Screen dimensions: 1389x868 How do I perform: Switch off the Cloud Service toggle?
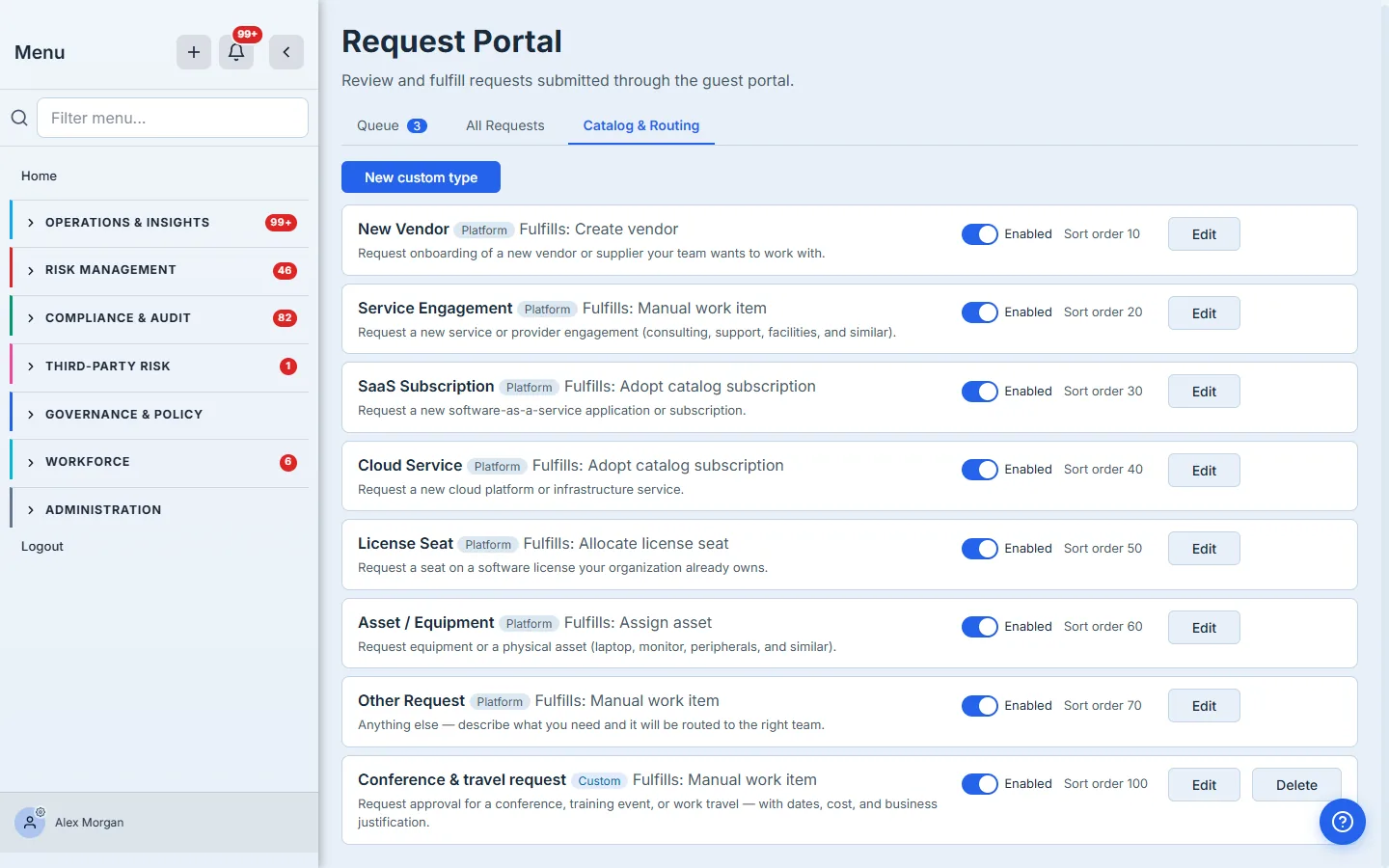(980, 470)
